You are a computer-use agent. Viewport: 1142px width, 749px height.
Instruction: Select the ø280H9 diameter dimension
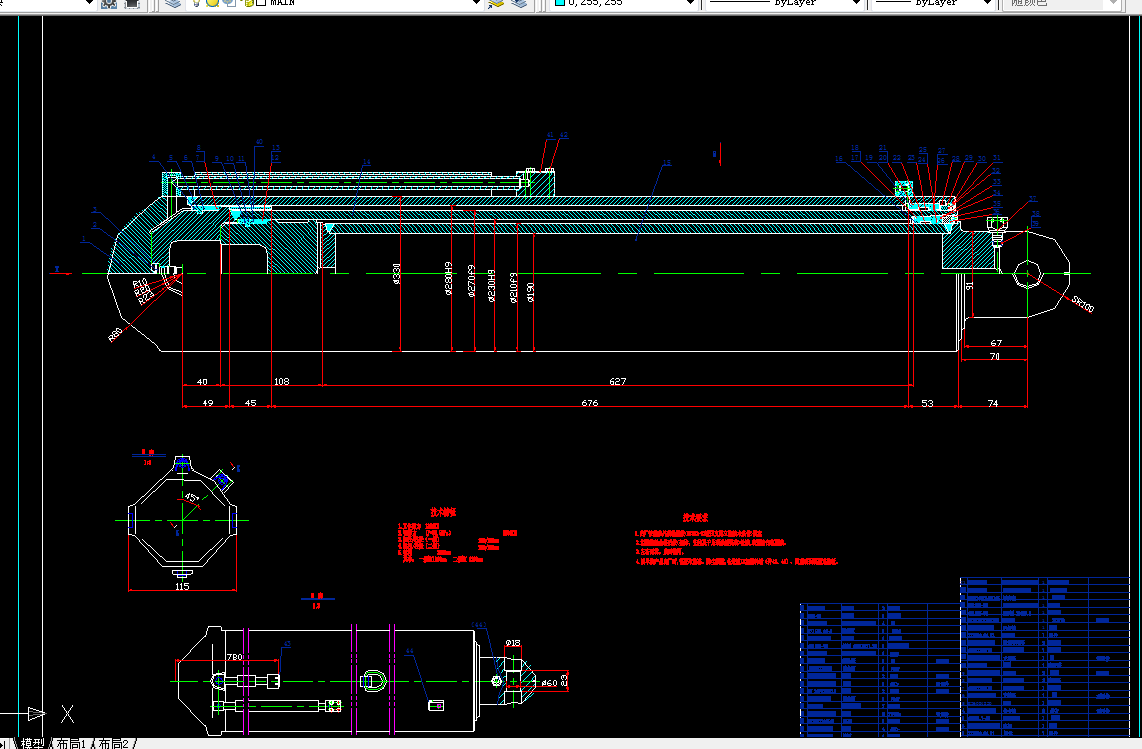(449, 278)
